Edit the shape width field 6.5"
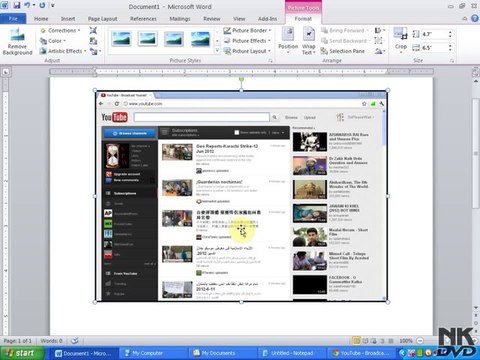480x360 pixels. point(433,48)
